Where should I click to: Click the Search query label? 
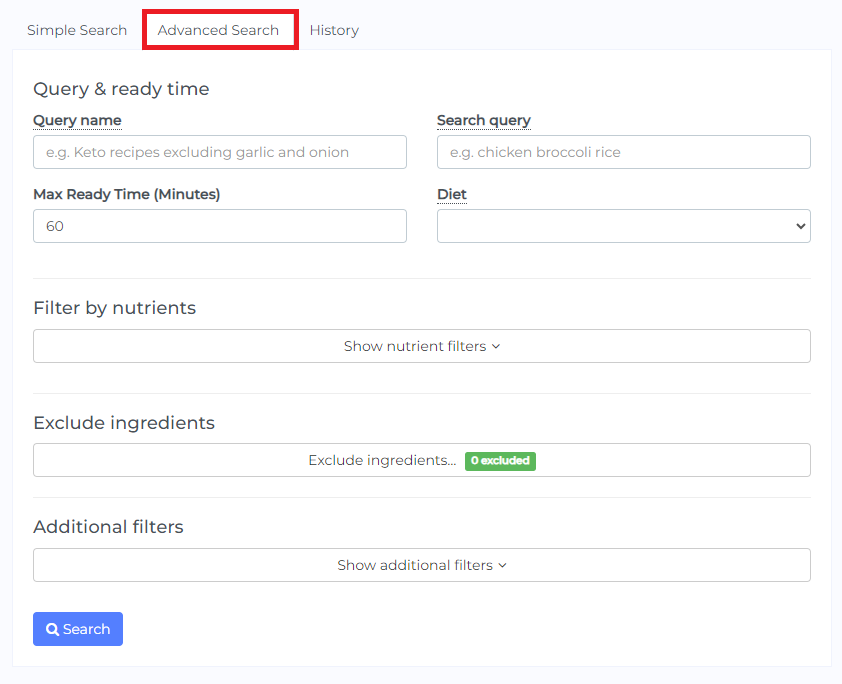484,120
